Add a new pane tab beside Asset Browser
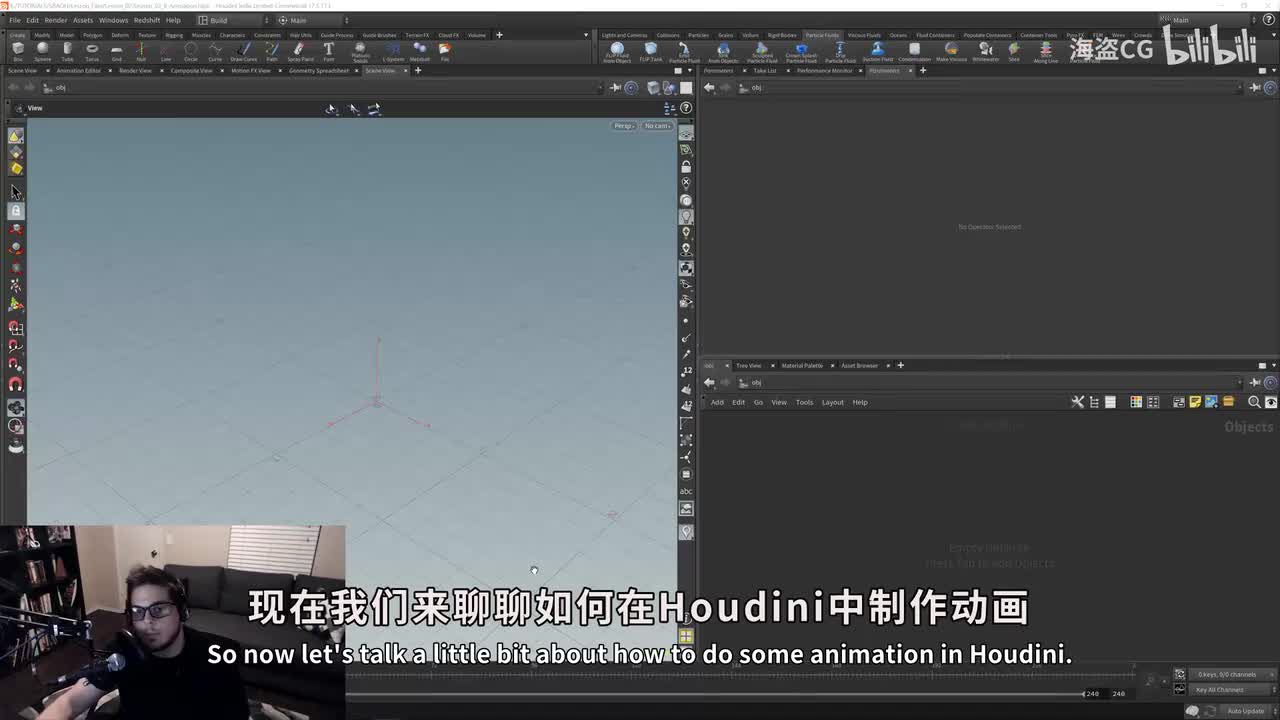1280x720 pixels. tap(900, 365)
